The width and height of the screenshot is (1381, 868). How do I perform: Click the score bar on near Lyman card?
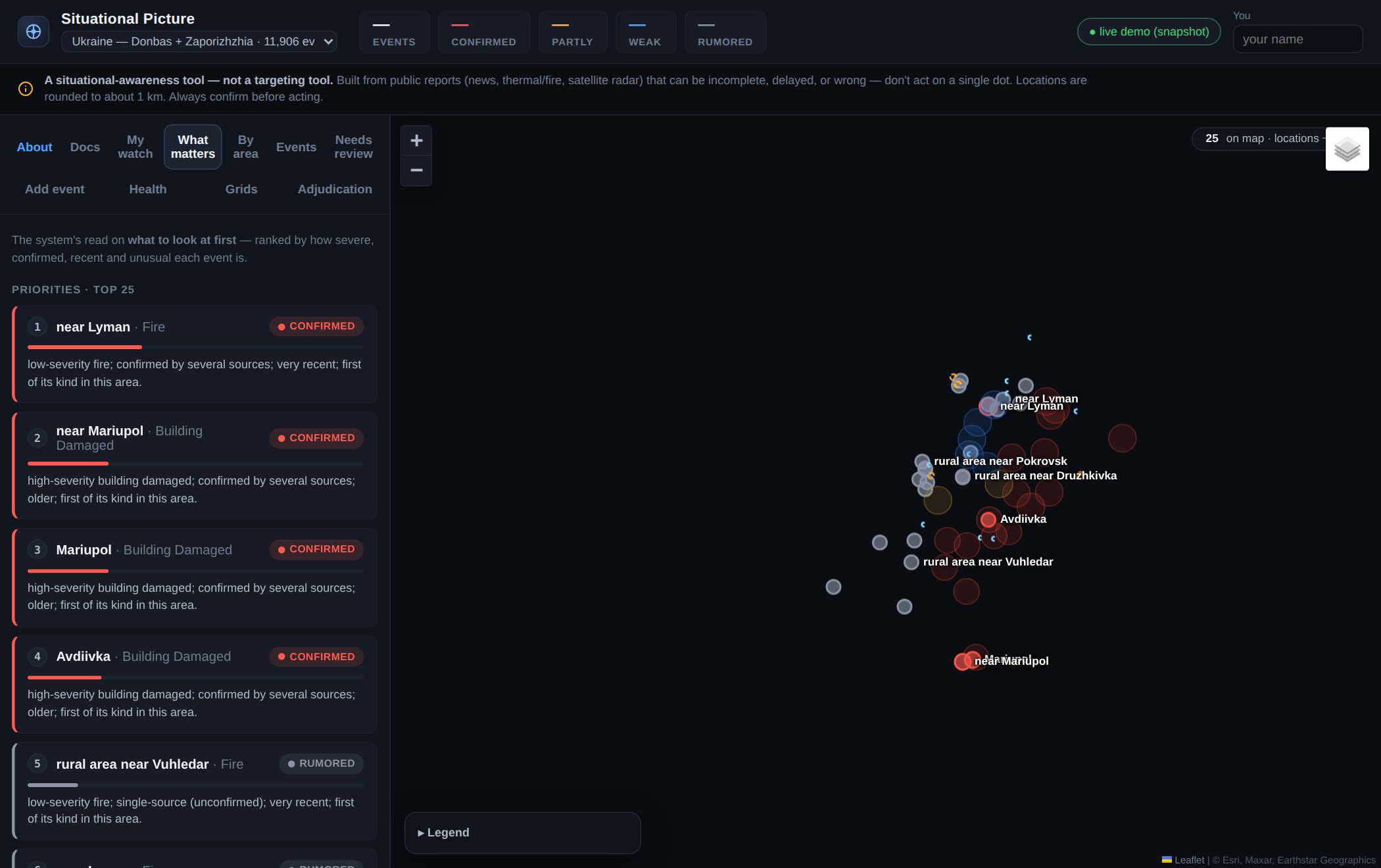(195, 347)
